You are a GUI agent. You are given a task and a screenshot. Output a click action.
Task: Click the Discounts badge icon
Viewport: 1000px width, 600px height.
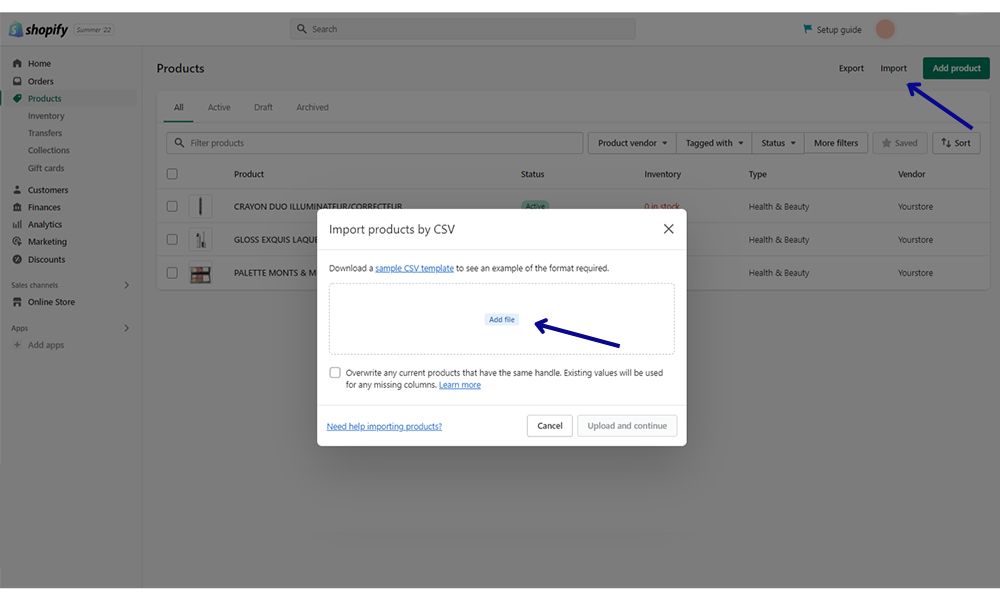tap(17, 259)
